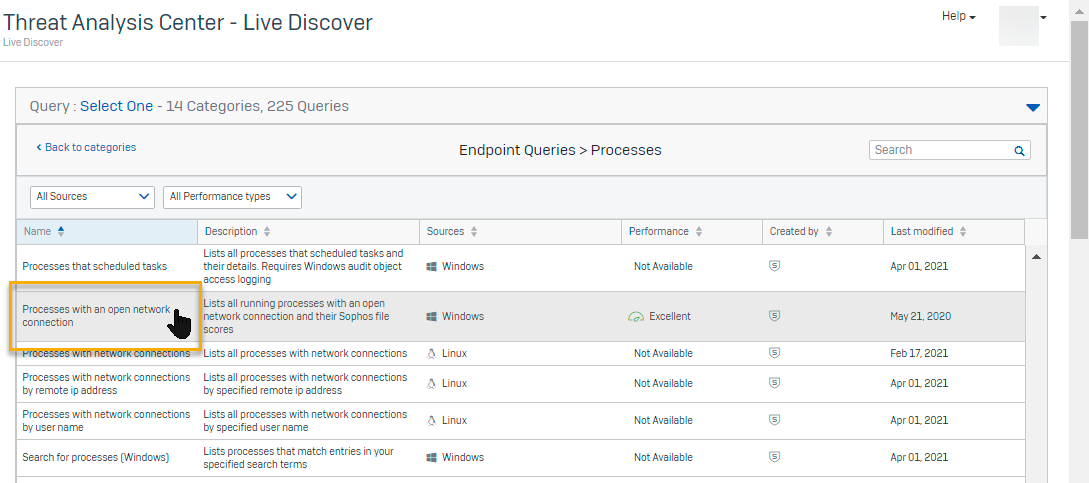Sort by the Description column header
1089x483 pixels.
pyautogui.click(x=231, y=232)
